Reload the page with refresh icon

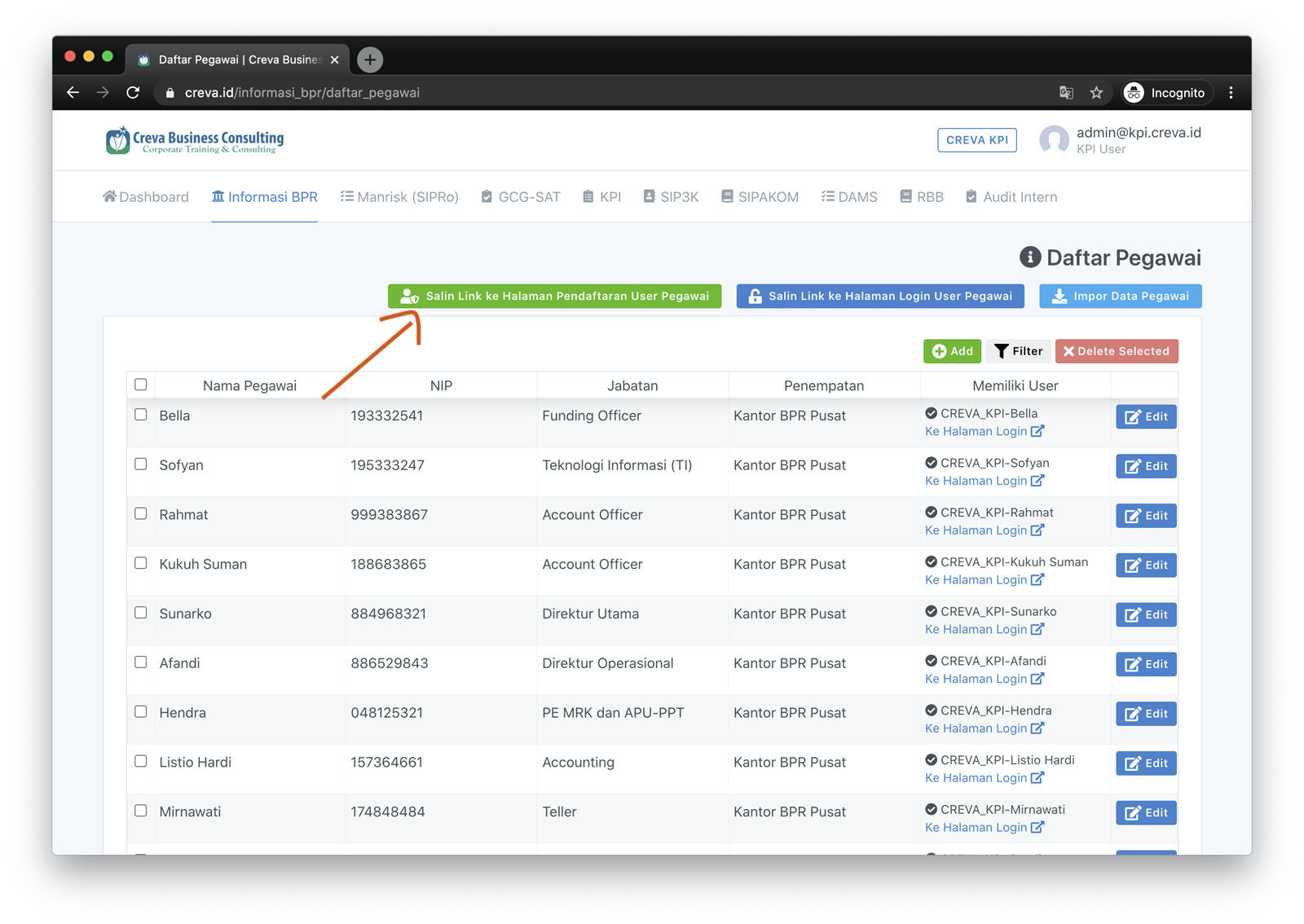(133, 93)
